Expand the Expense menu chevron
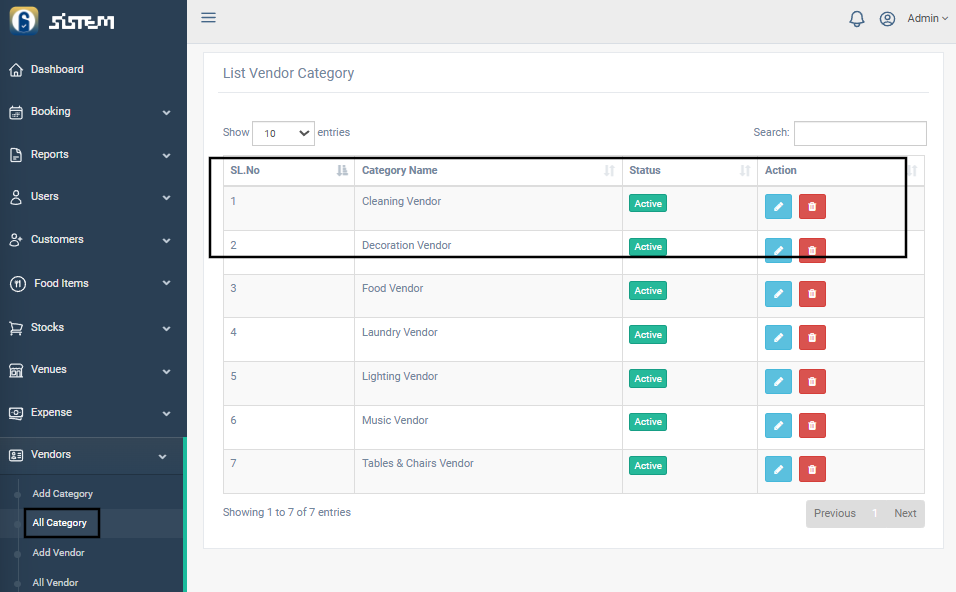This screenshot has width=956, height=592. coord(166,413)
